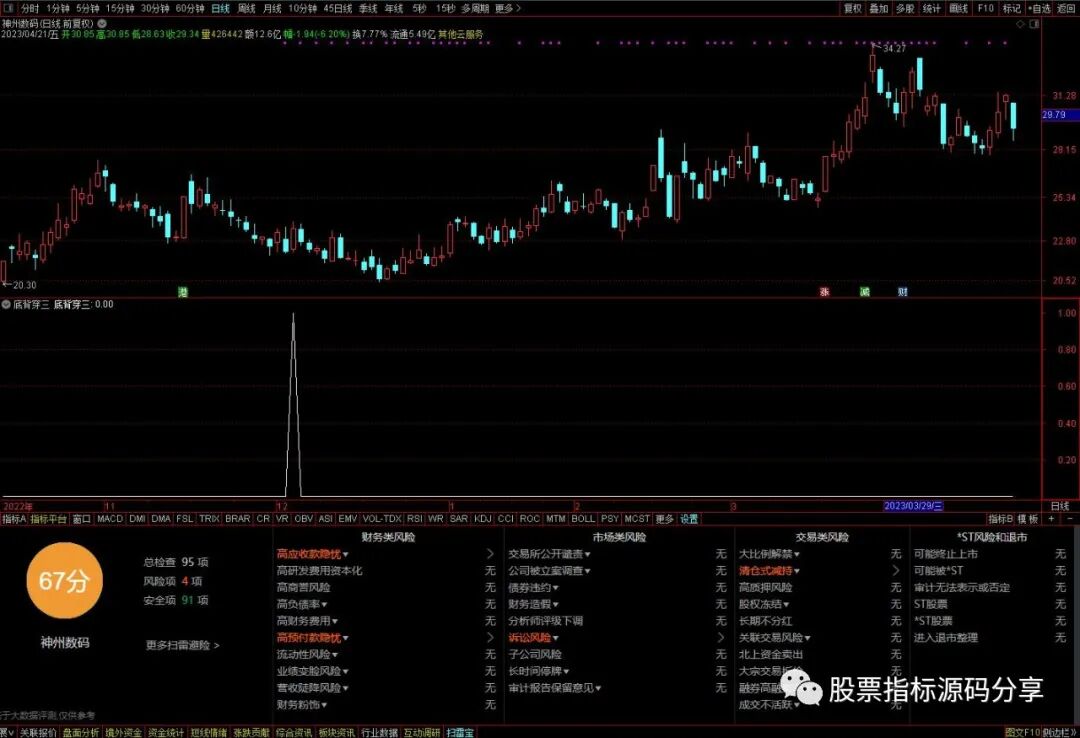Click the red 涨 marker under the chart
This screenshot has width=1080, height=738.
pyautogui.click(x=824, y=292)
